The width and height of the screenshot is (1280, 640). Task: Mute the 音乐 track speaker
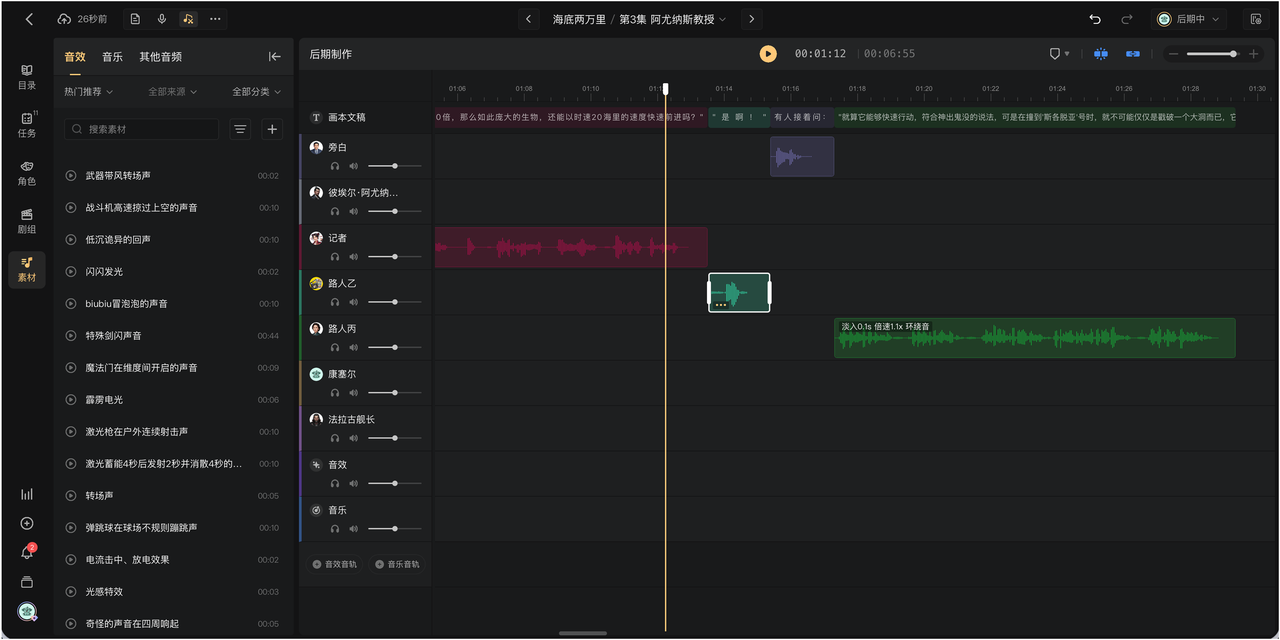click(x=353, y=529)
